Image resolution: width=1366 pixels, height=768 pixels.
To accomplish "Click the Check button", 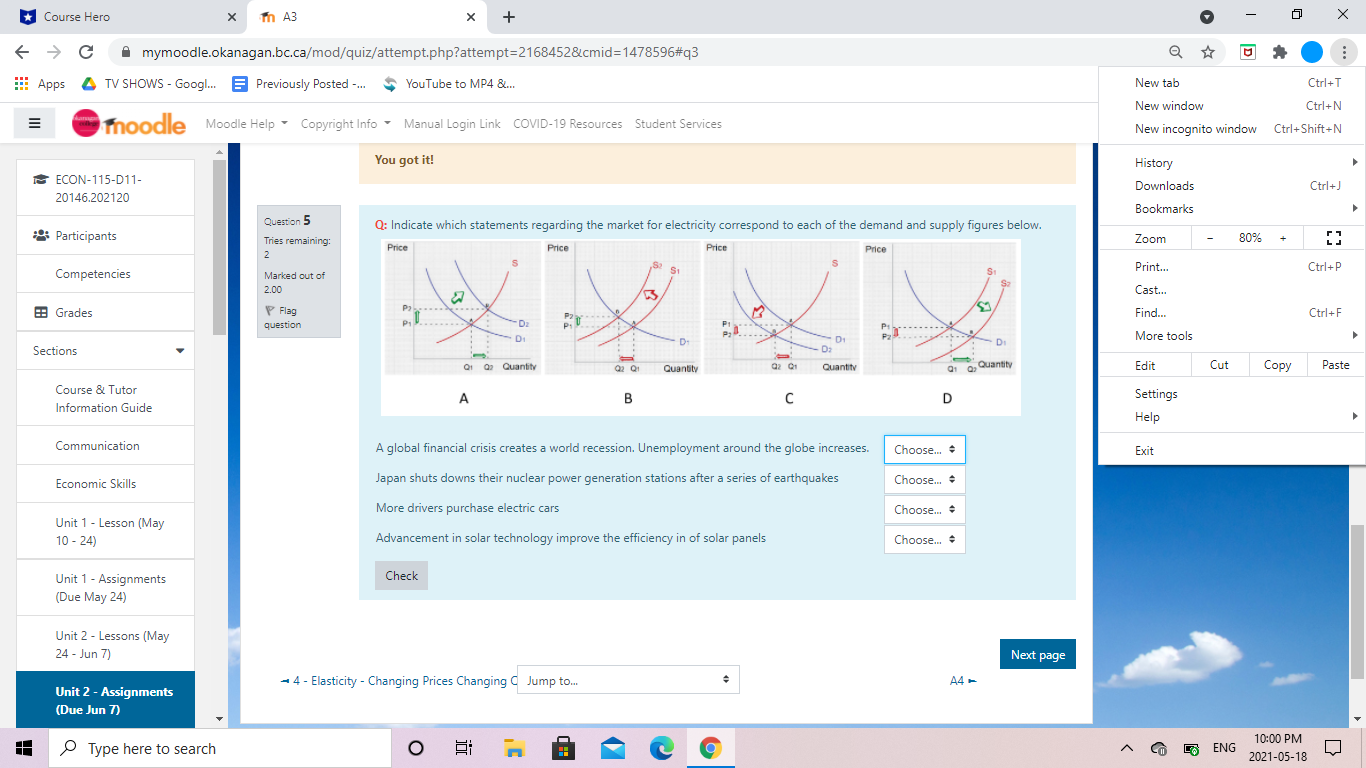I will tap(401, 575).
